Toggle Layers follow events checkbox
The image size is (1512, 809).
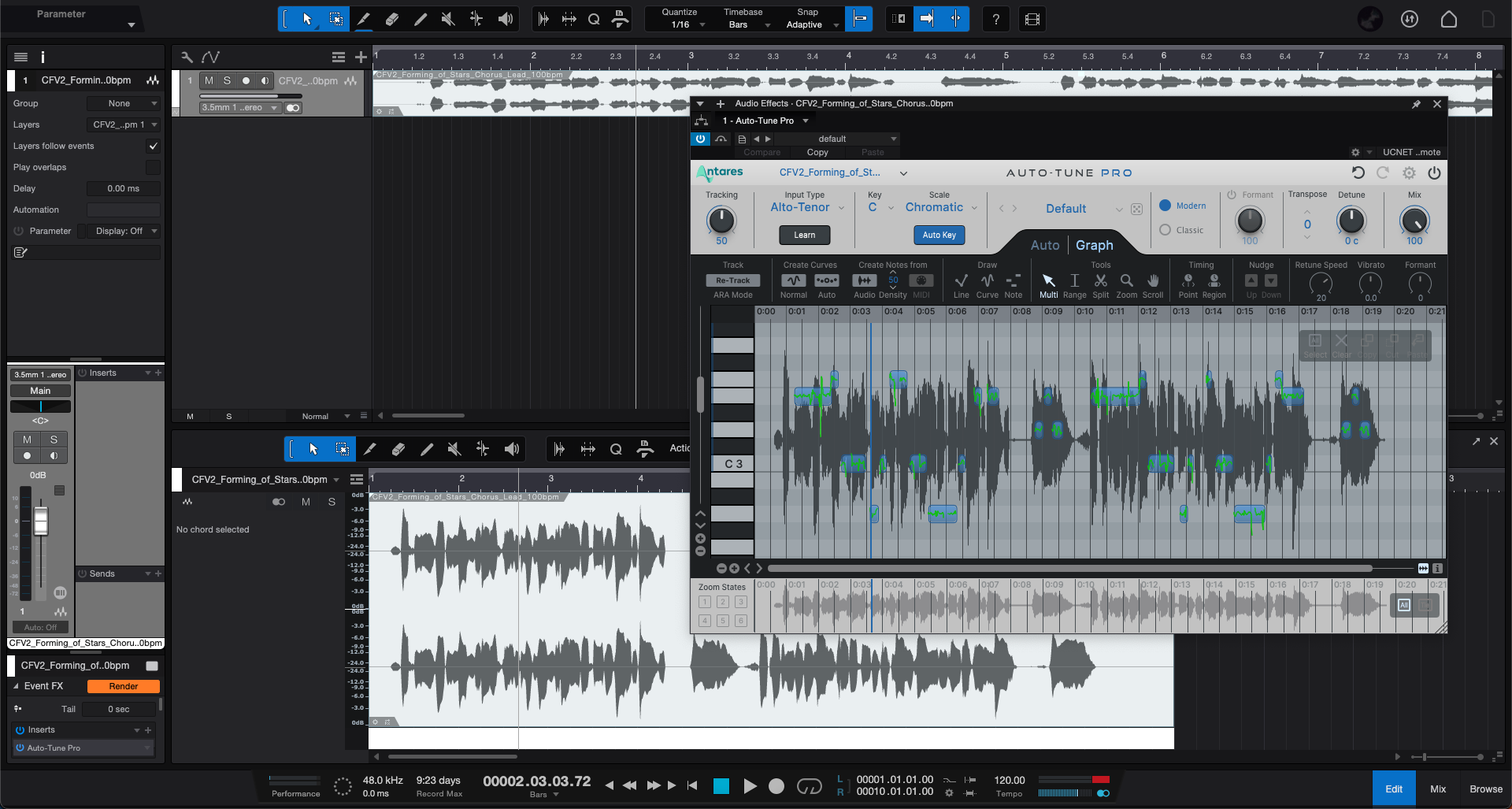[153, 146]
